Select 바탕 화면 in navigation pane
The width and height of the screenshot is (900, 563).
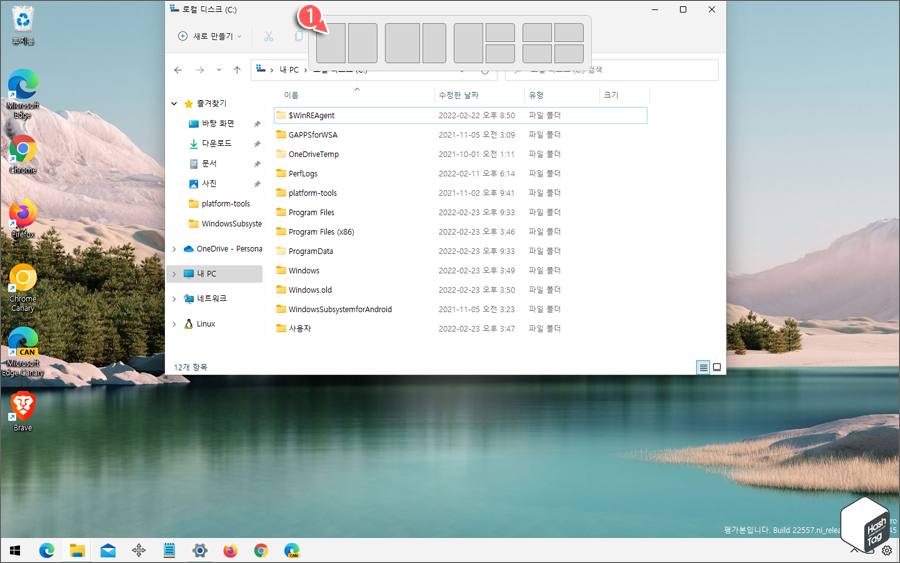click(218, 124)
